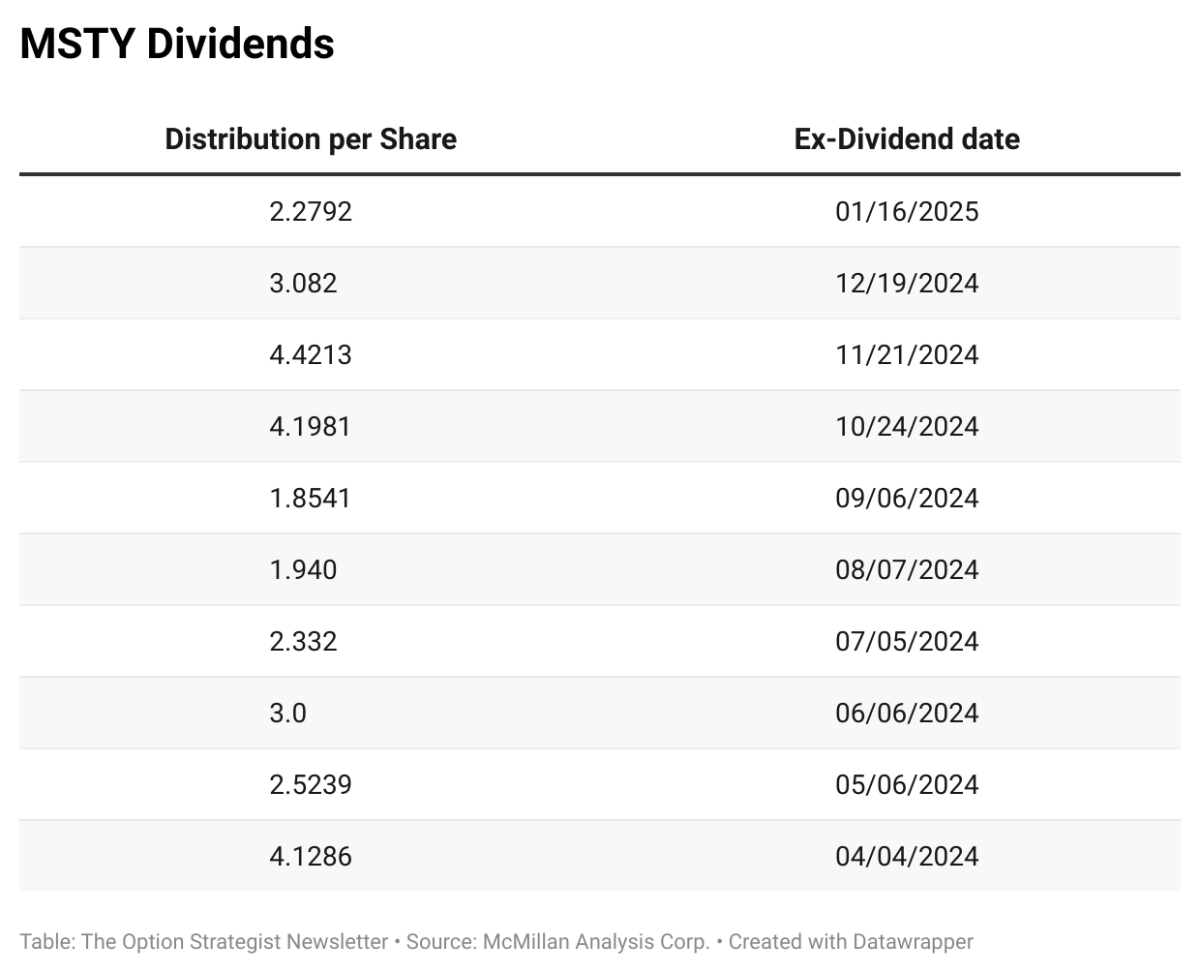Click the 12/19/2024 date cell
The height and width of the screenshot is (974, 1200).
point(907,284)
